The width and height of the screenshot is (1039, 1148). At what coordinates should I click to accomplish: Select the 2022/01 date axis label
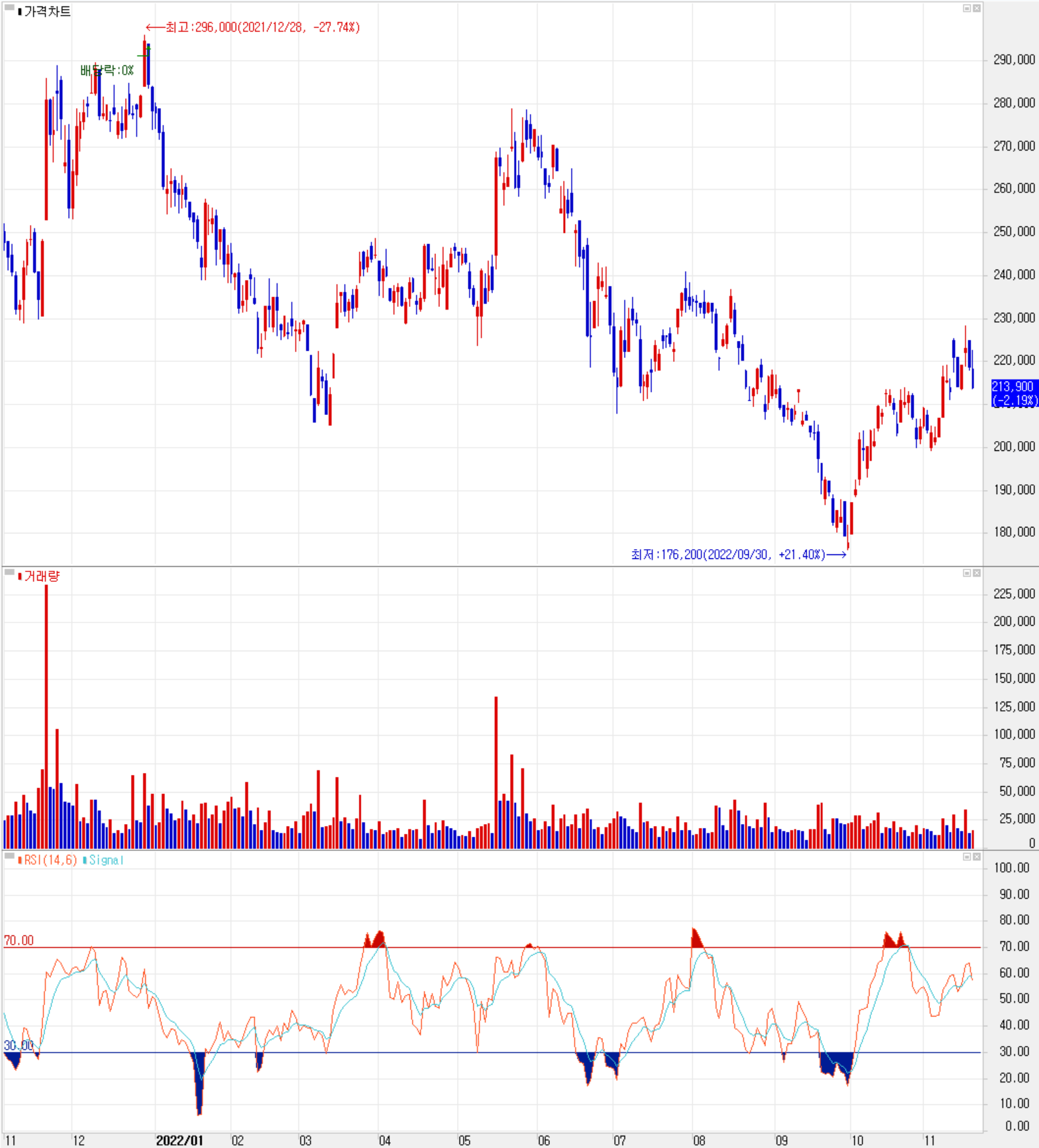click(x=179, y=1140)
